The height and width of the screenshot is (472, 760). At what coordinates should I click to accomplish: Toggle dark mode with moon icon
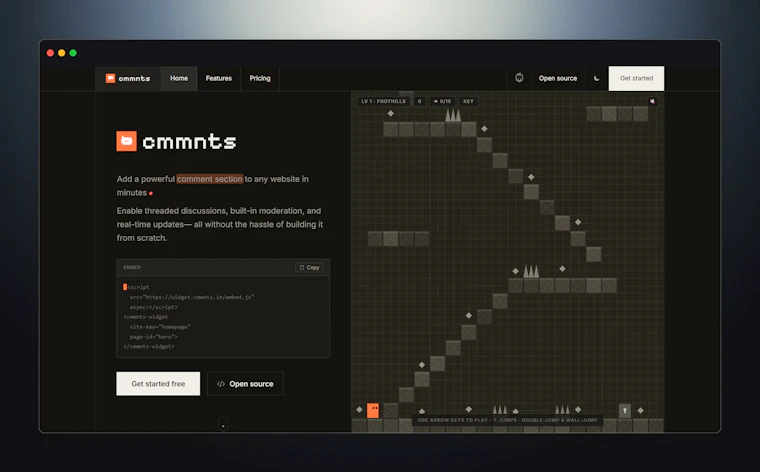pyautogui.click(x=597, y=78)
